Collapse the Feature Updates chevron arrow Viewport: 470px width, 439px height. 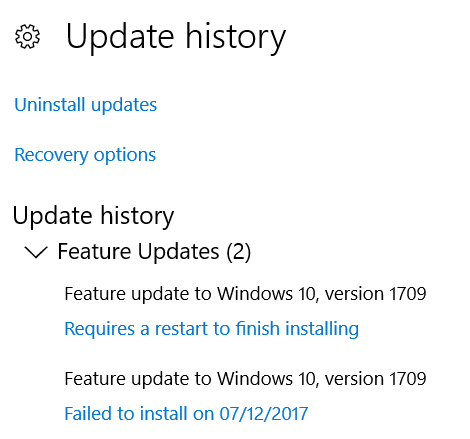pos(36,252)
